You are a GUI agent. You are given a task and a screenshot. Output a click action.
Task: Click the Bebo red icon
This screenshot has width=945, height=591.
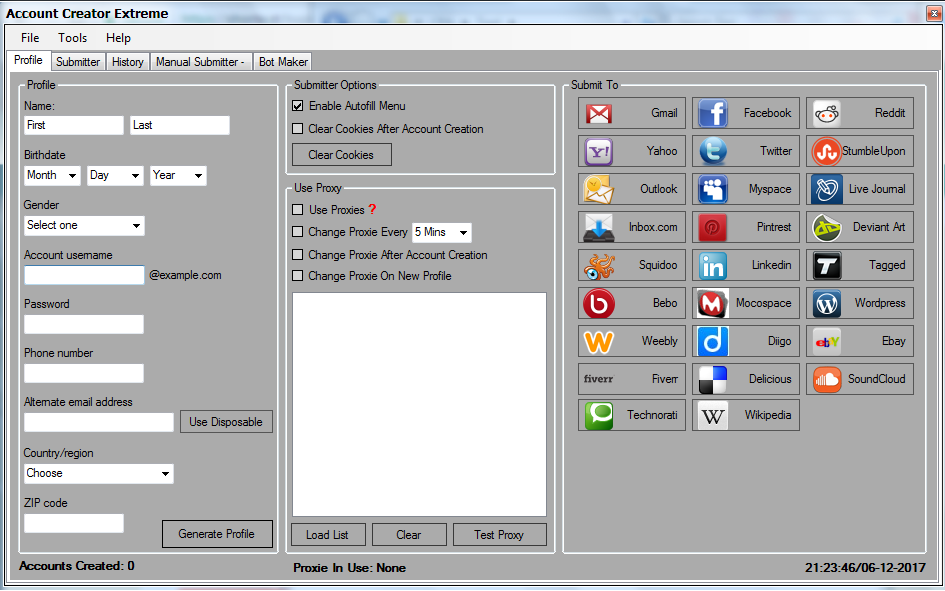pyautogui.click(x=599, y=303)
